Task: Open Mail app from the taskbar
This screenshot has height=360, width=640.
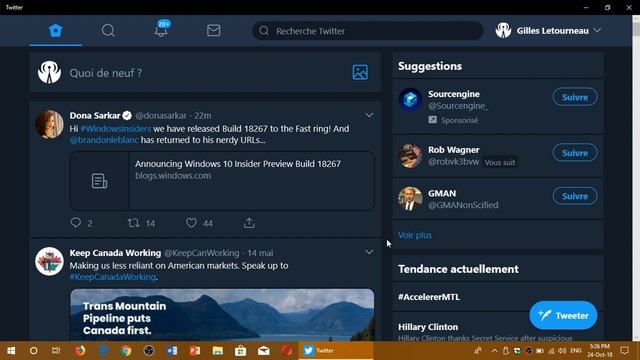Action: coord(264,351)
